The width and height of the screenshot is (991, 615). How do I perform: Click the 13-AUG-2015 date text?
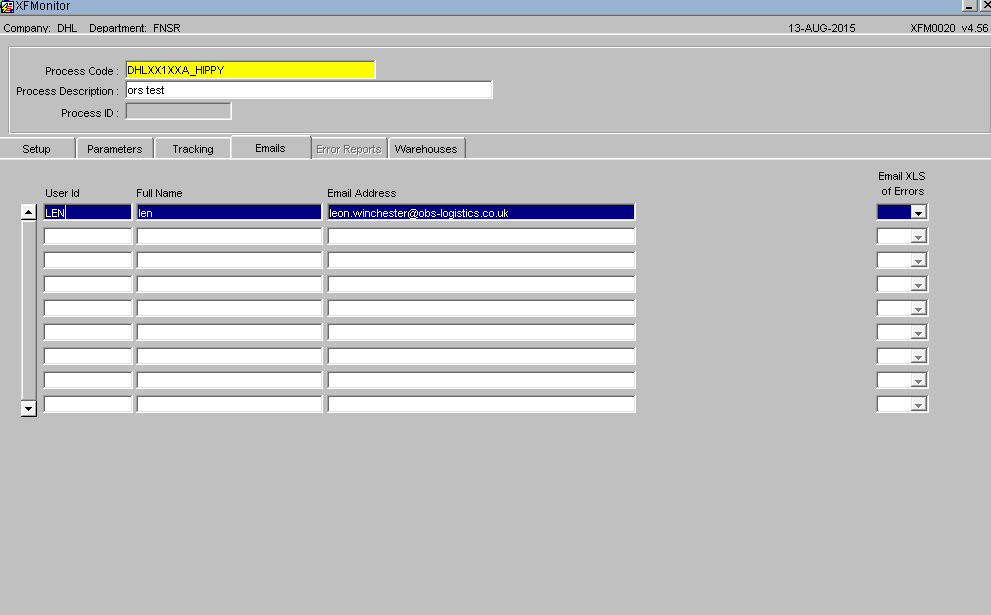click(x=822, y=28)
